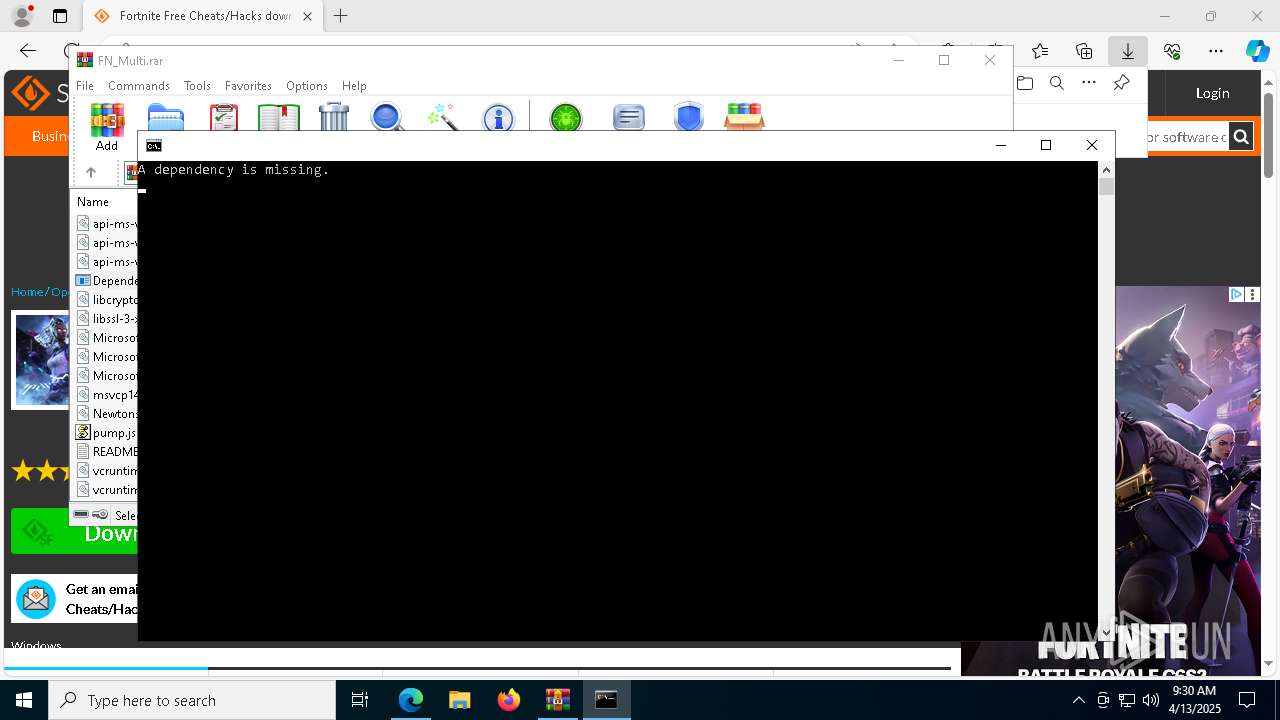Image resolution: width=1280 pixels, height=720 pixels.
Task: Click the Home breadcrumb link
Action: click(27, 292)
